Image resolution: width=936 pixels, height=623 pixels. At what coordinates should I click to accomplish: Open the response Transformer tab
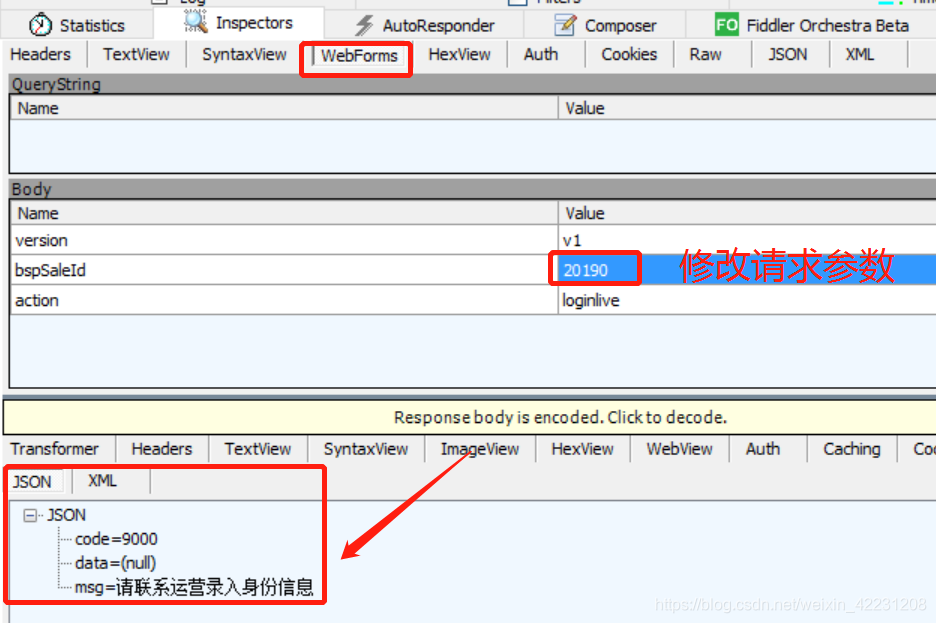click(54, 449)
